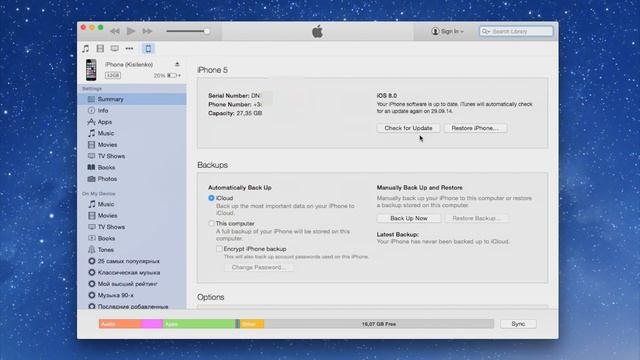Click the iPhone device thumbnail image
Screen dimensions: 640x360
(x=91, y=70)
